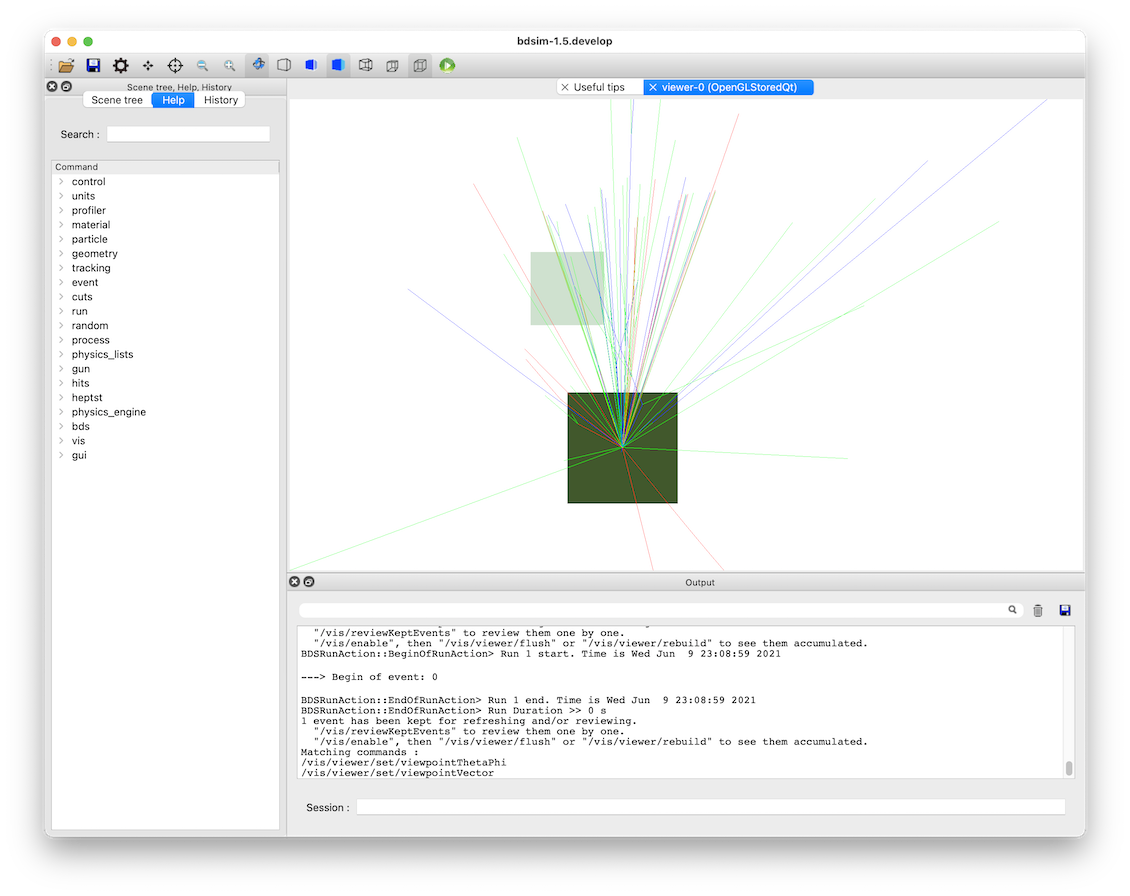
Task: Save the viewer state with floppy icon
Action: 93,66
